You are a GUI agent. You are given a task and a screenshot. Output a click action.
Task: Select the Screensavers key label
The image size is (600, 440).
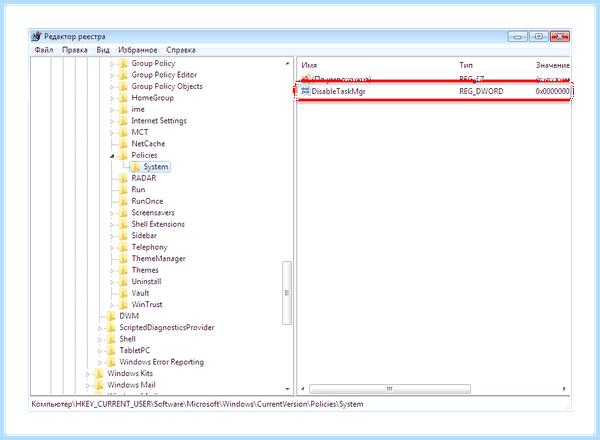(153, 213)
